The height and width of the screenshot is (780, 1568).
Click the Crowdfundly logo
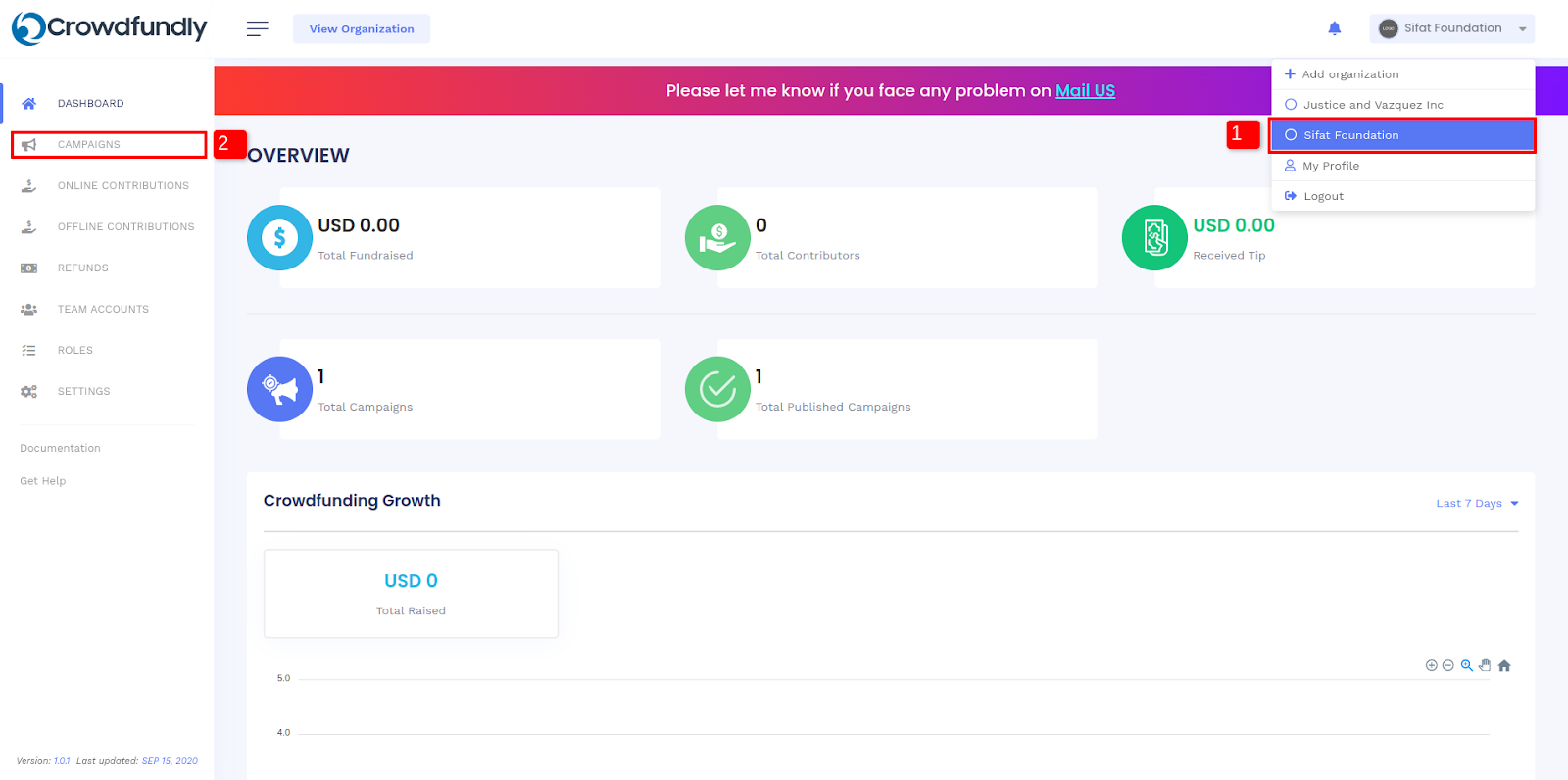(x=109, y=28)
